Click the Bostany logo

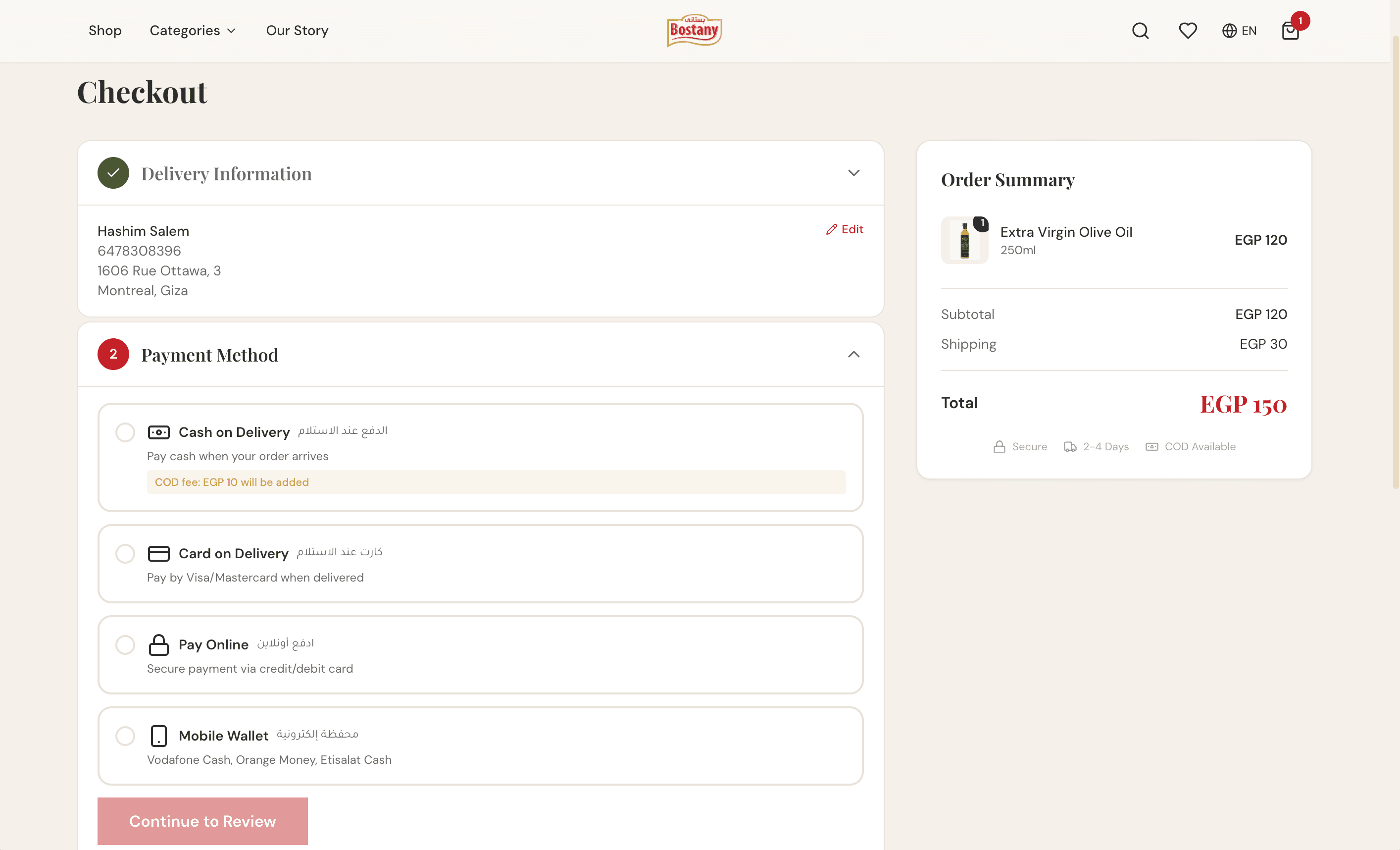click(x=694, y=30)
